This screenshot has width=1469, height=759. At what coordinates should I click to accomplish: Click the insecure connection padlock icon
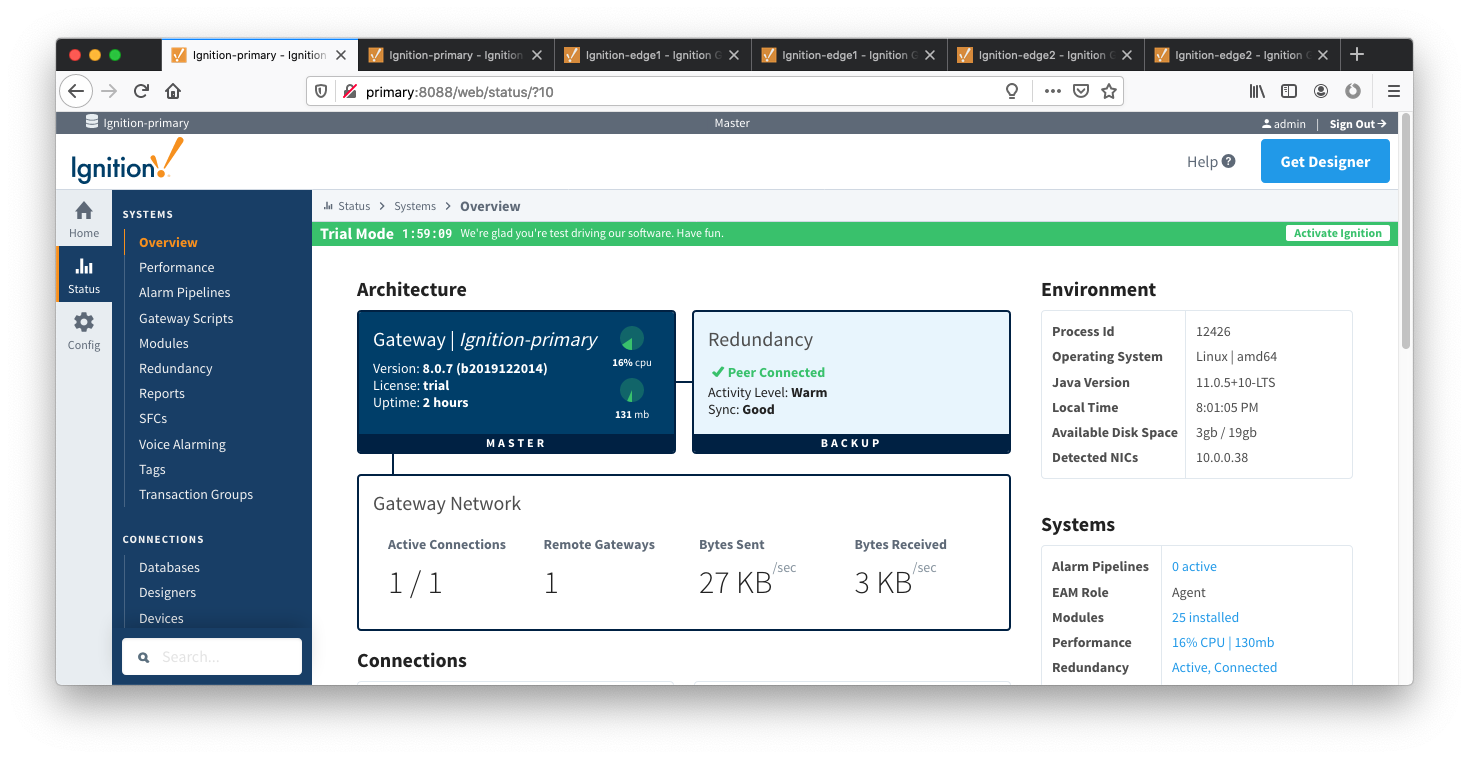point(350,91)
